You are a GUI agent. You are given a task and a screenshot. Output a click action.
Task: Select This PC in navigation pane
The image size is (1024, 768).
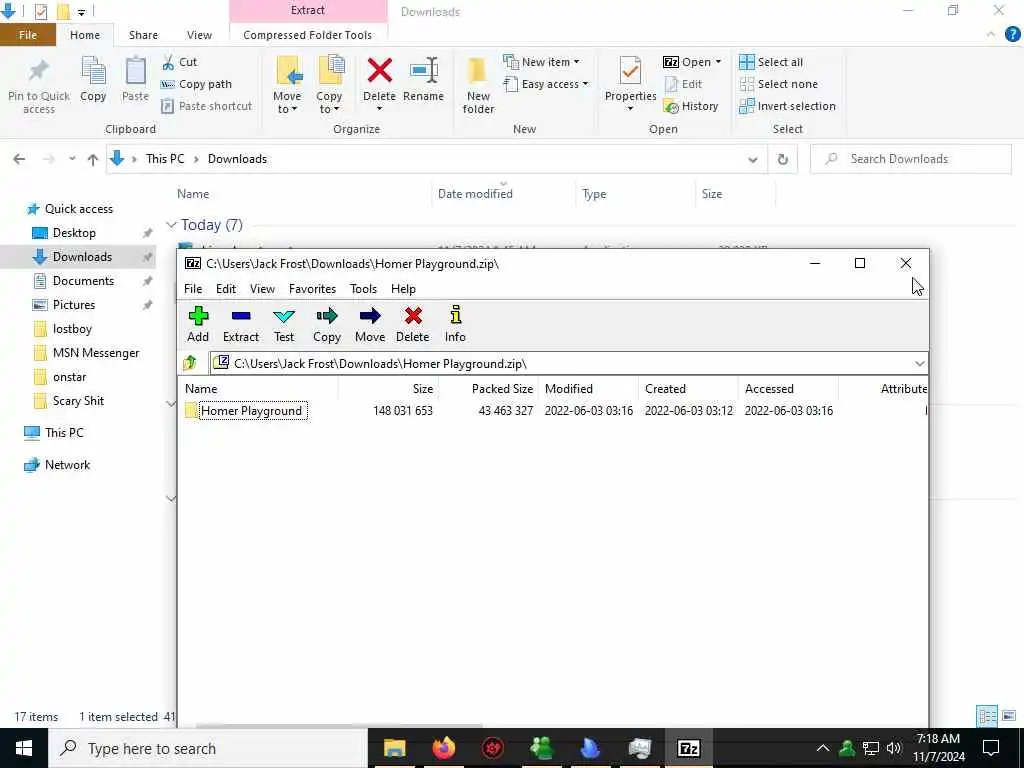pos(64,432)
